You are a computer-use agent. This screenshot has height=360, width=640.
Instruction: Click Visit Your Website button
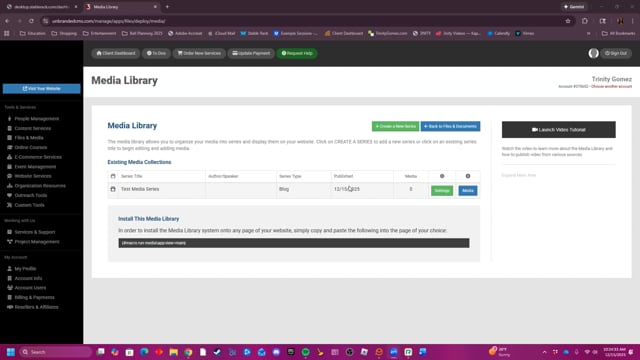[x=42, y=89]
